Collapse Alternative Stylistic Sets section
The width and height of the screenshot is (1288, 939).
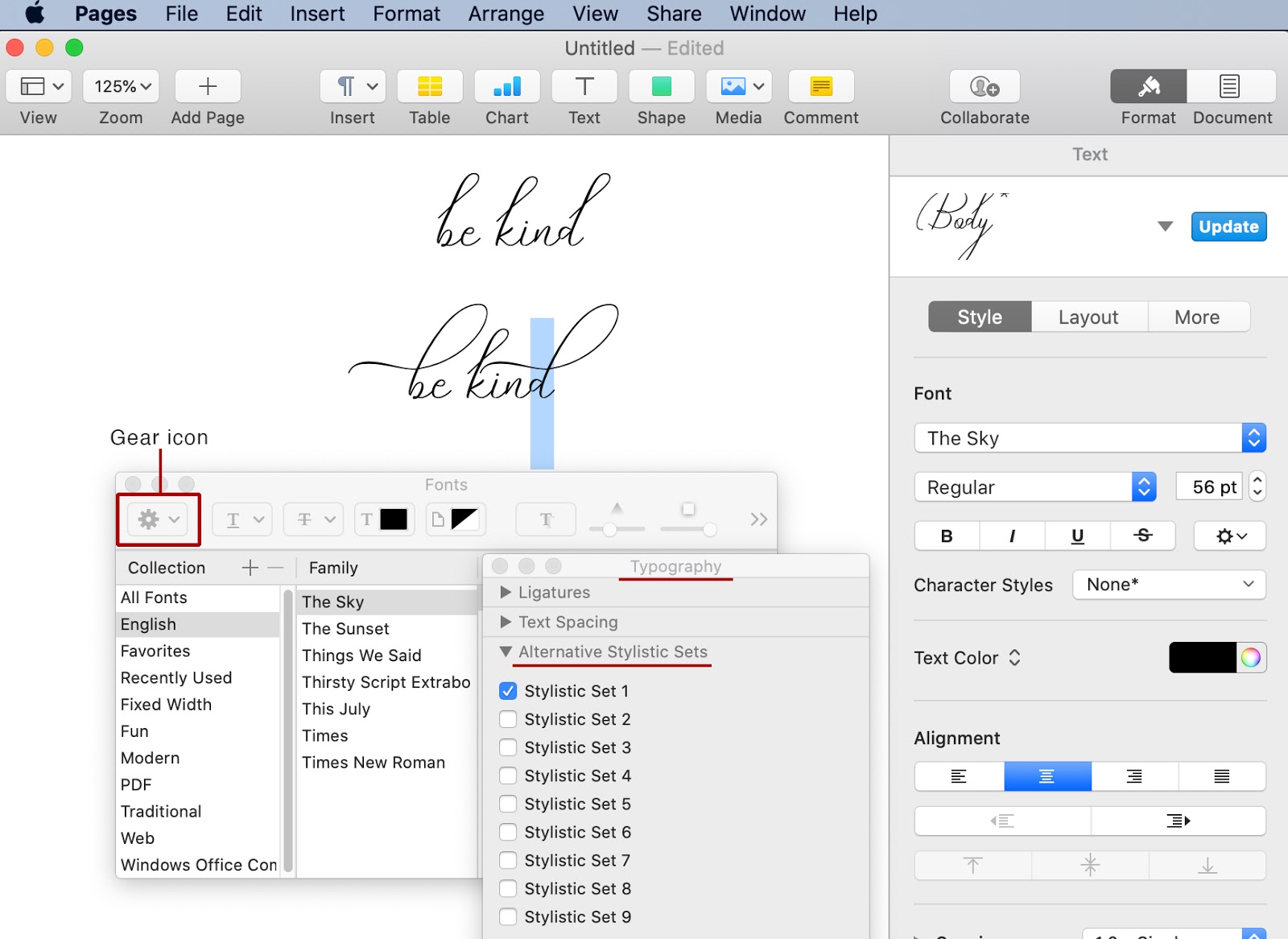pyautogui.click(x=506, y=652)
